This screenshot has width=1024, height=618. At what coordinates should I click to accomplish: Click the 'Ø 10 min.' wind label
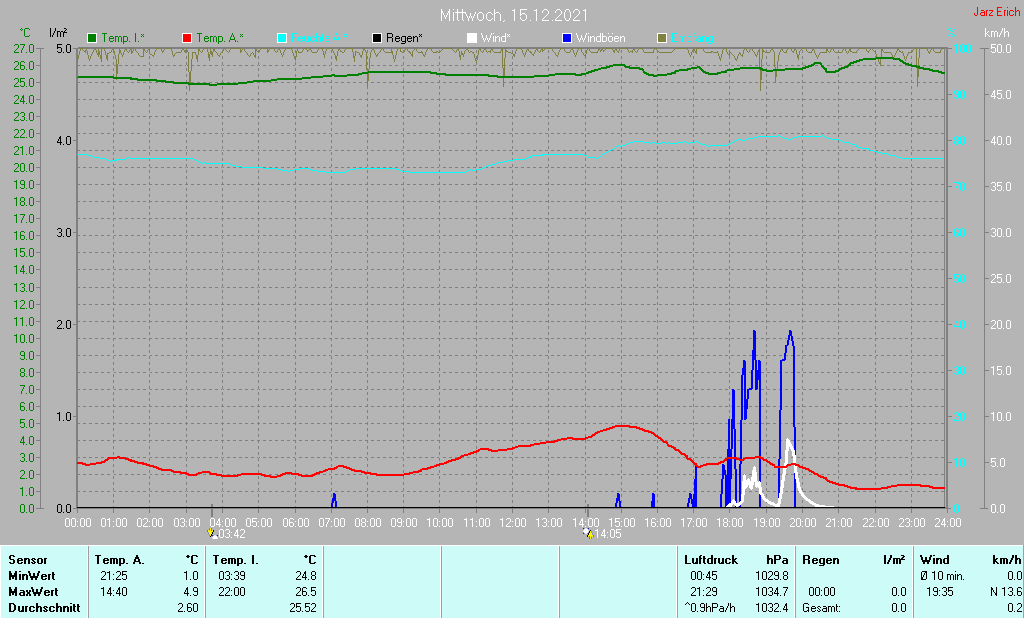pos(942,576)
